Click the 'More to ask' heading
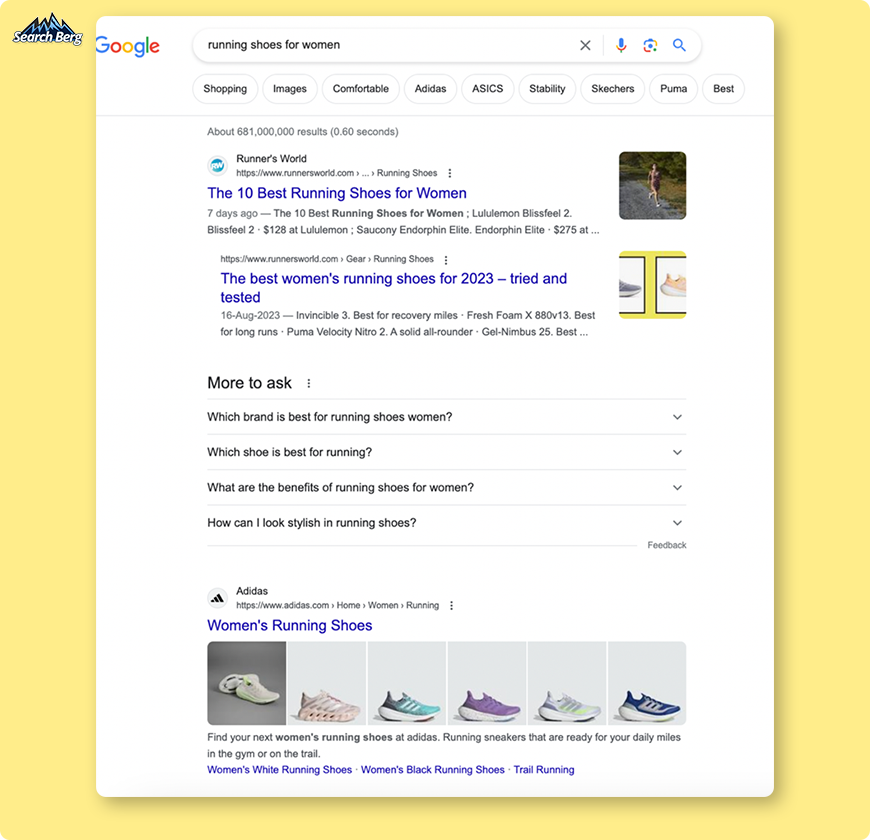 pyautogui.click(x=249, y=383)
